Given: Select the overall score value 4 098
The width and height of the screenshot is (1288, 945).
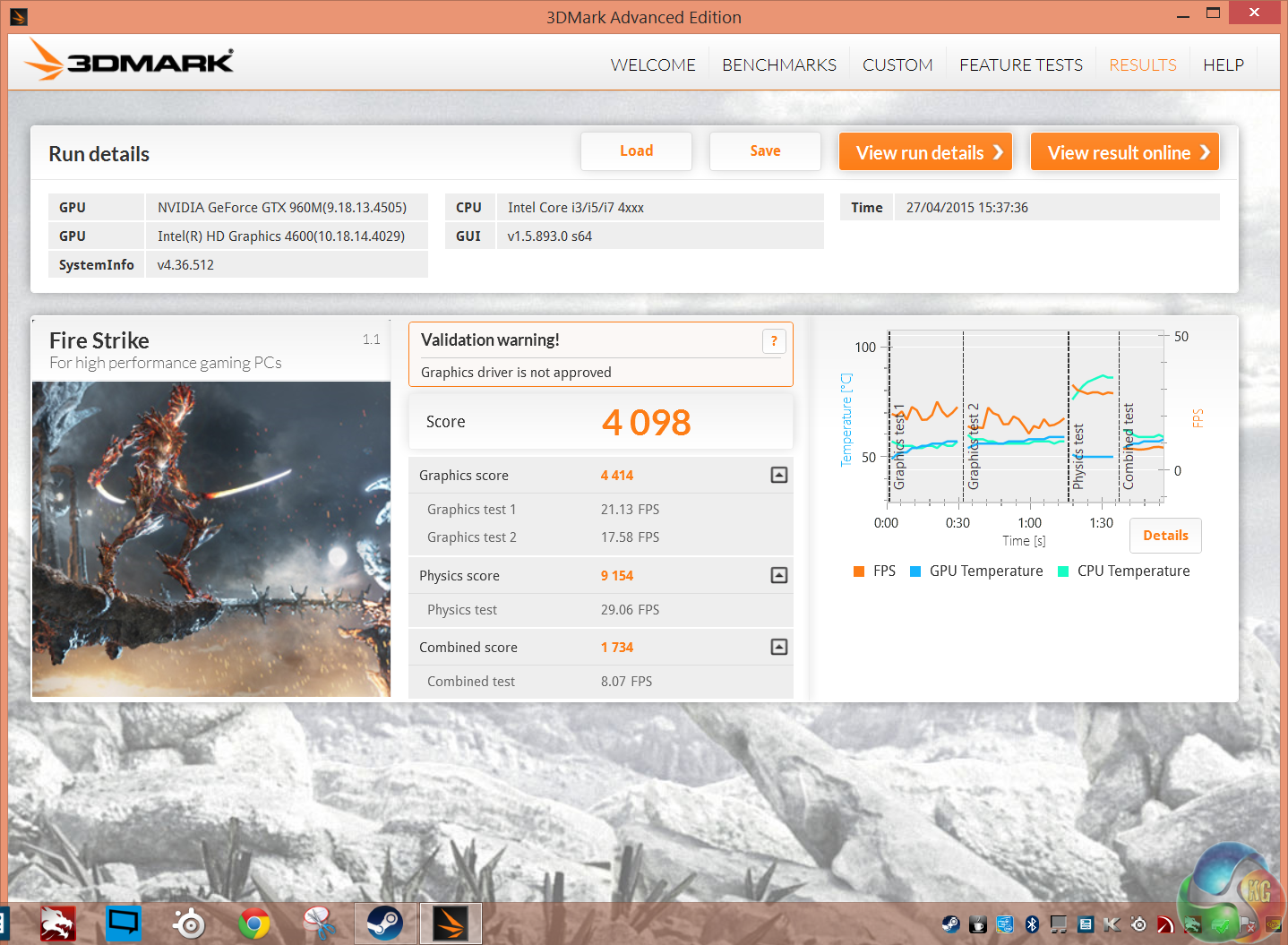Looking at the screenshot, I should pos(646,423).
